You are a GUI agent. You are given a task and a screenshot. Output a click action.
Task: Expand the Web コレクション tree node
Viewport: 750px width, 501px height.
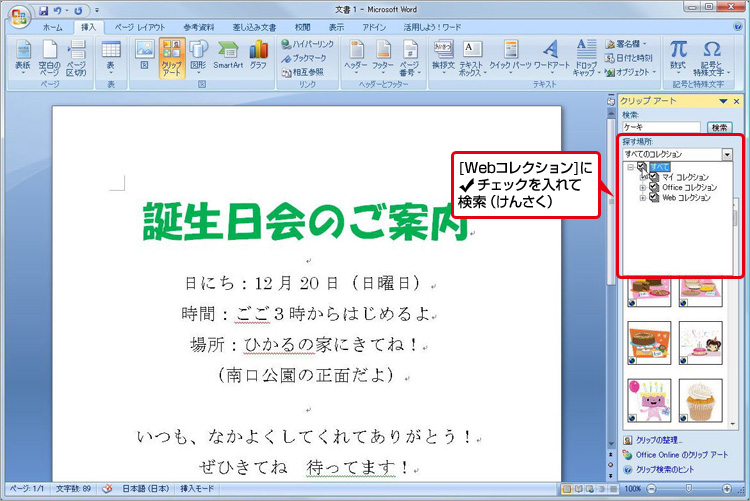point(643,198)
